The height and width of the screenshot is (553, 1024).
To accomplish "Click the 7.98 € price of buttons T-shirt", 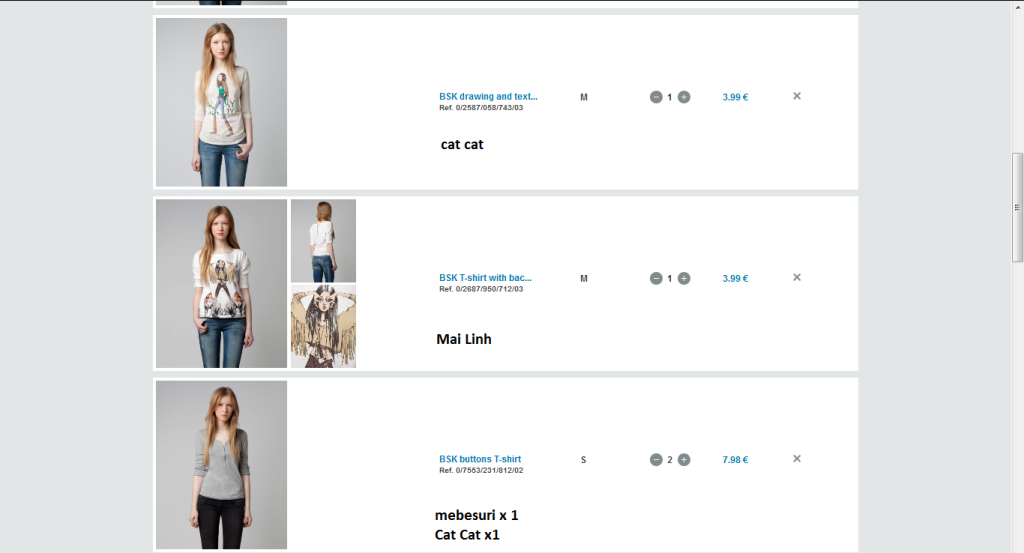I will coord(735,460).
